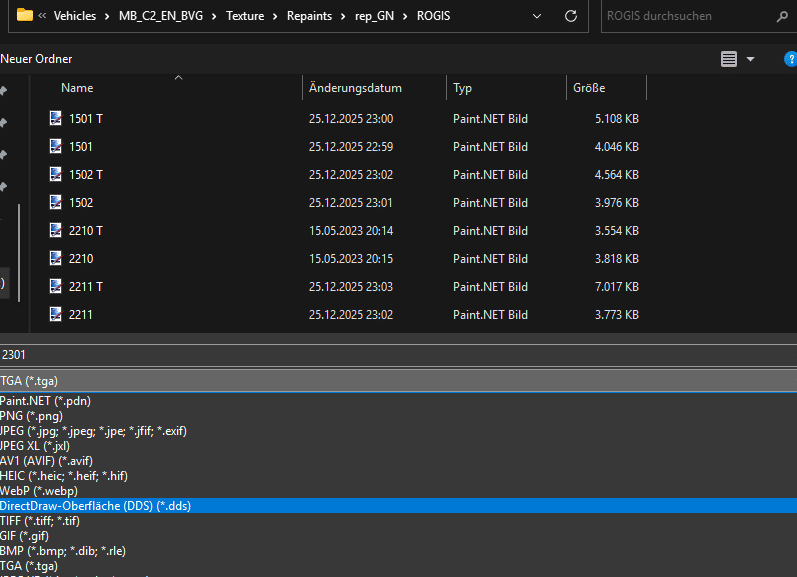Expand the view options dropdown arrow

point(751,59)
